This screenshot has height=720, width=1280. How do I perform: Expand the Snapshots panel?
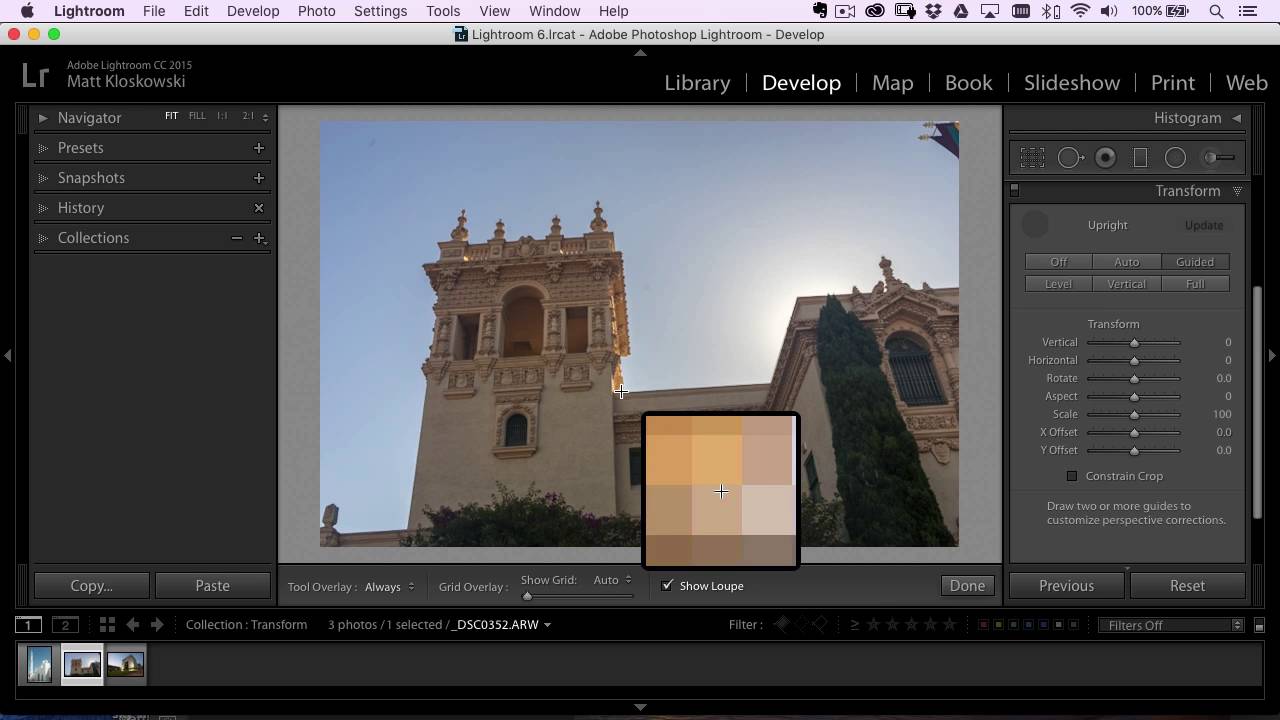(x=43, y=178)
